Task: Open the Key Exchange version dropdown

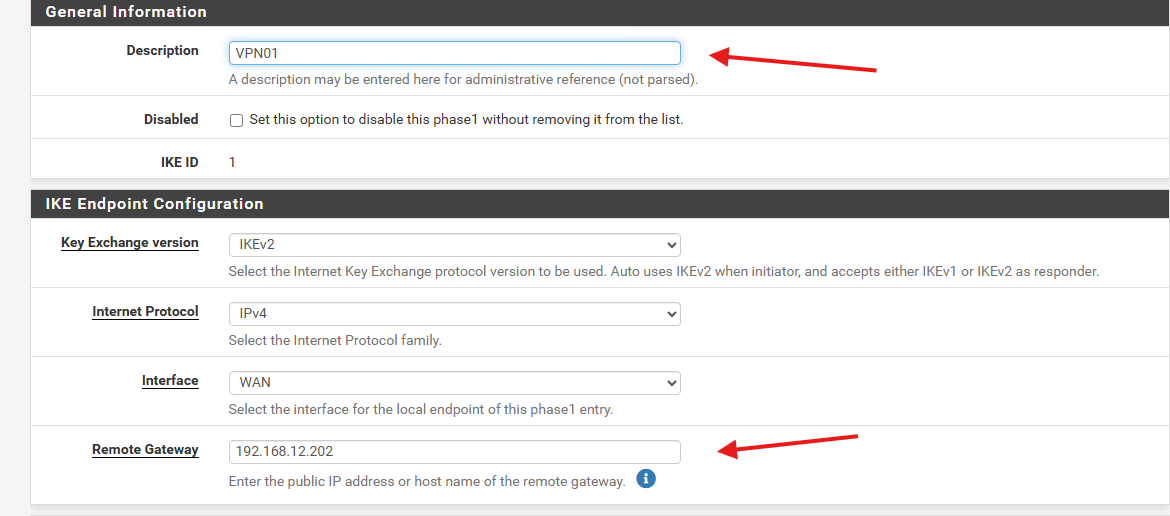Action: pos(454,245)
